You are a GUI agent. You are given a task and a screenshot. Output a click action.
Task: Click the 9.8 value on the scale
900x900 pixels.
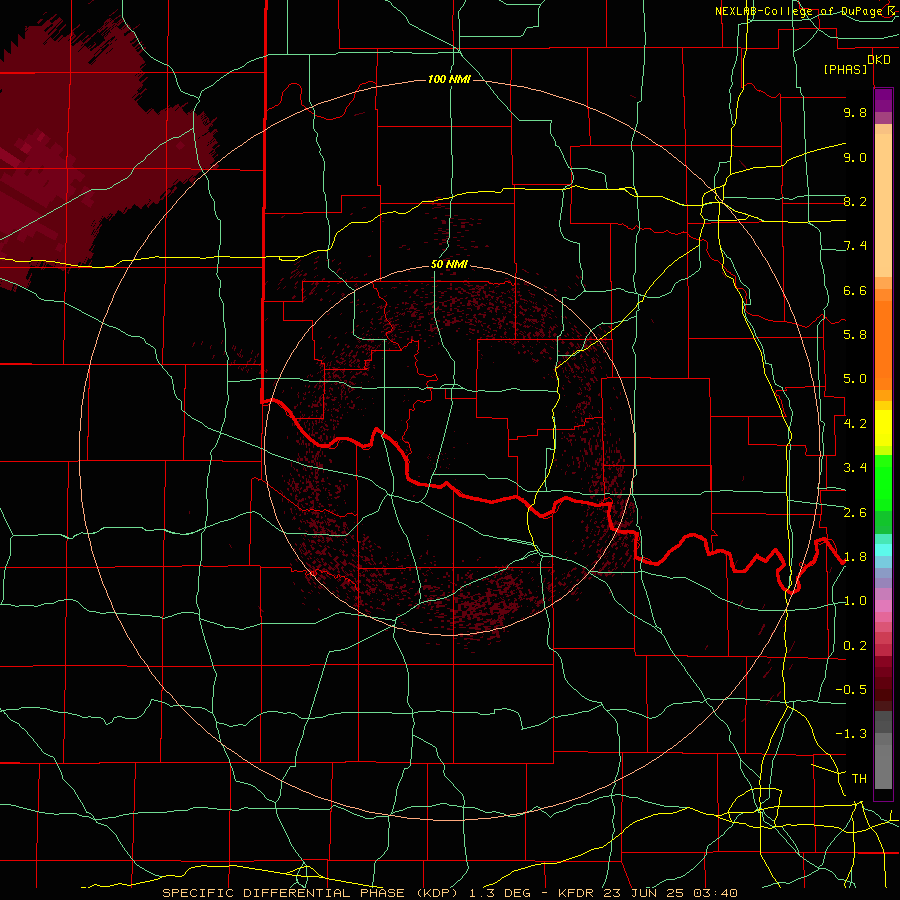point(855,112)
